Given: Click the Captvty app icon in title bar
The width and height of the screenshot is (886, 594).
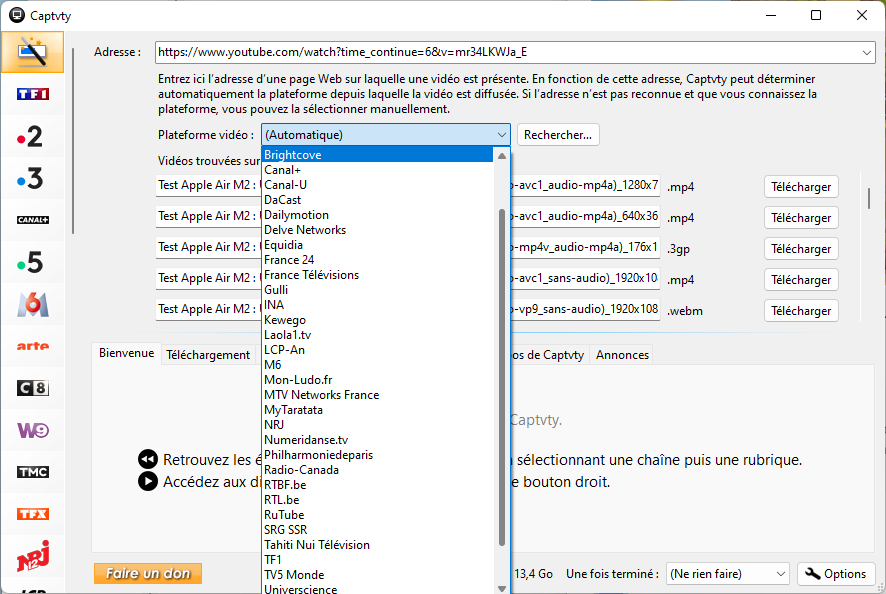Looking at the screenshot, I should tap(17, 15).
